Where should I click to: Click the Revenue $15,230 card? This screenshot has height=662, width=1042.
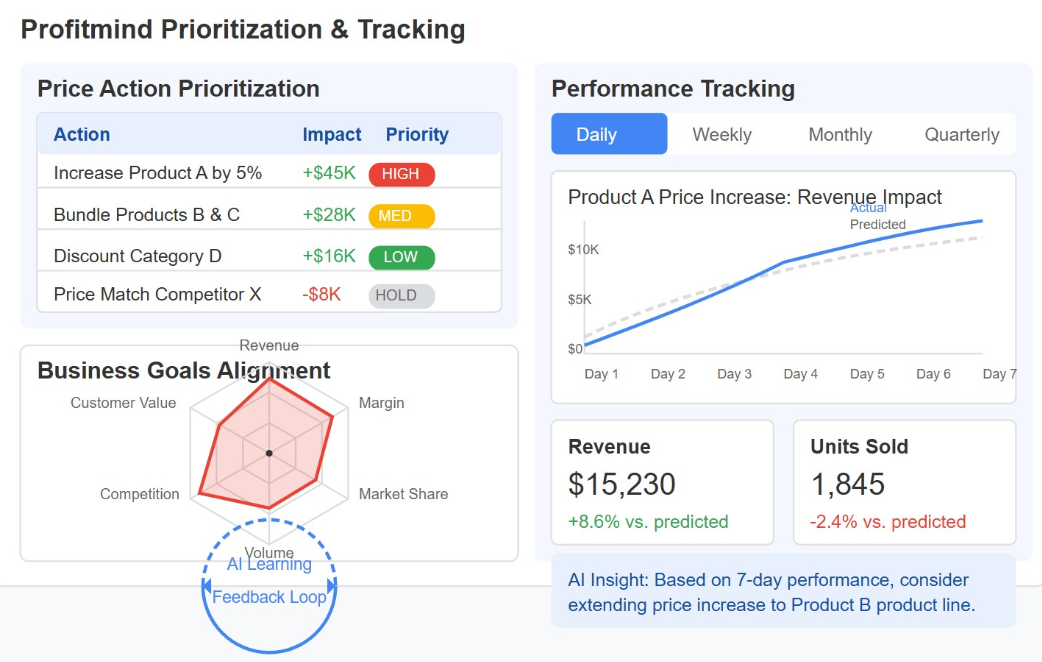(x=662, y=482)
